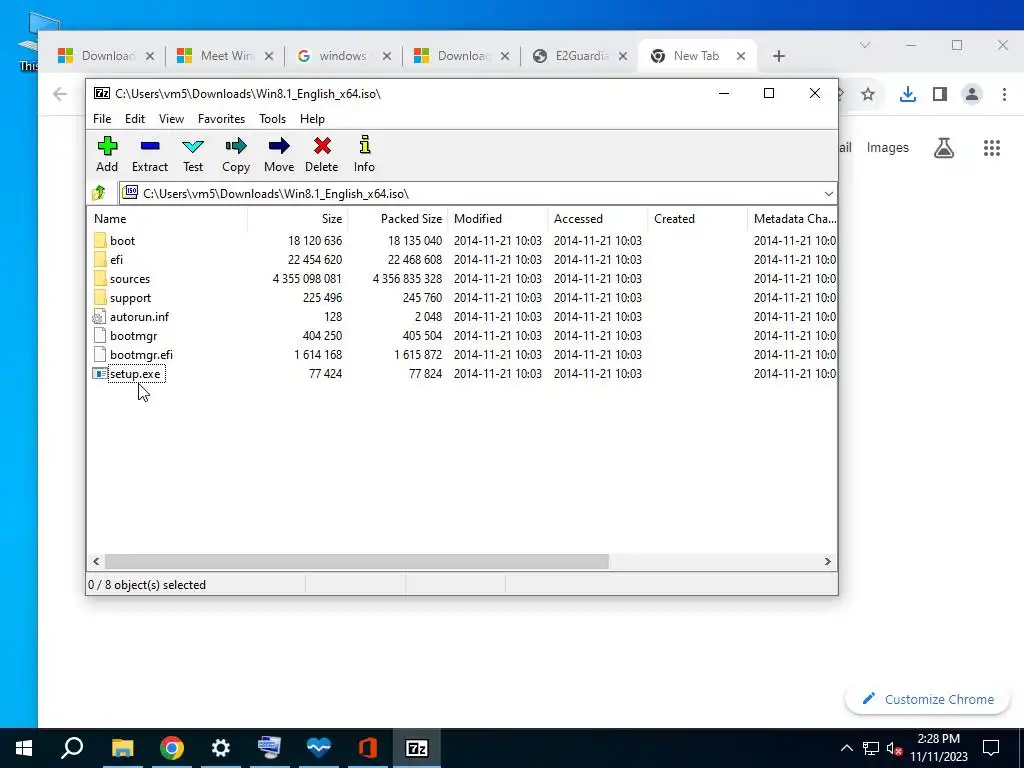Click the bookmark star icon in Chrome
1024x768 pixels.
click(x=867, y=94)
